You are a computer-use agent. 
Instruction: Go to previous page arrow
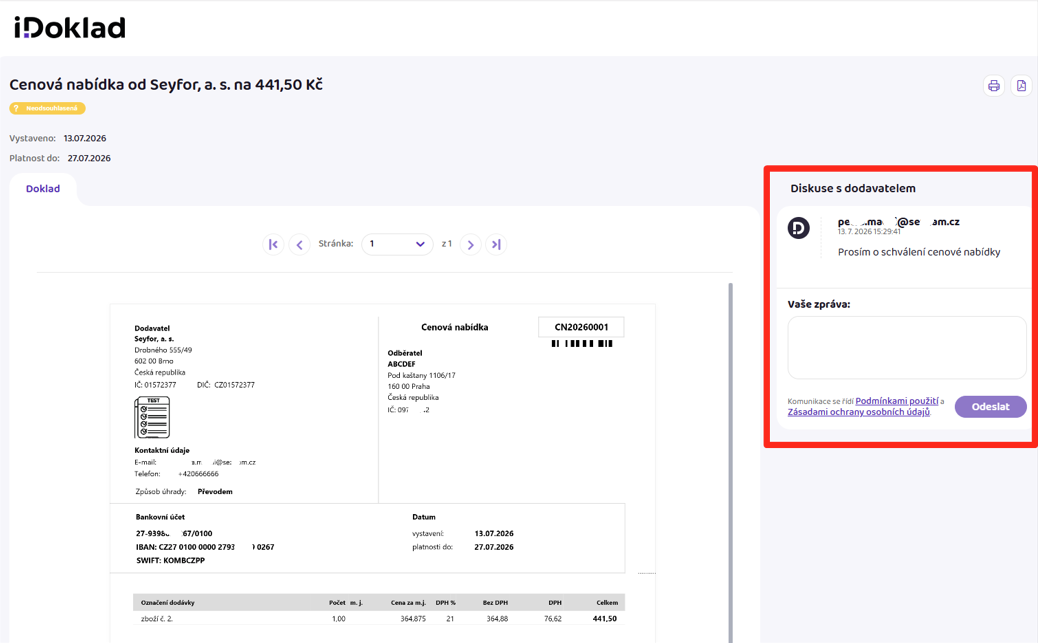click(299, 244)
